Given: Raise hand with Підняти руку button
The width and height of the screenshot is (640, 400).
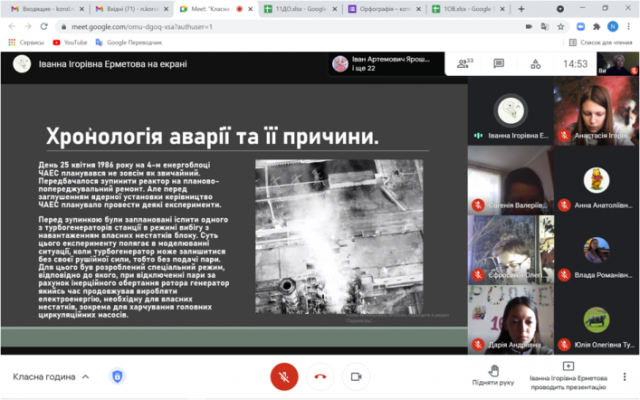Looking at the screenshot, I should pyautogui.click(x=493, y=376).
